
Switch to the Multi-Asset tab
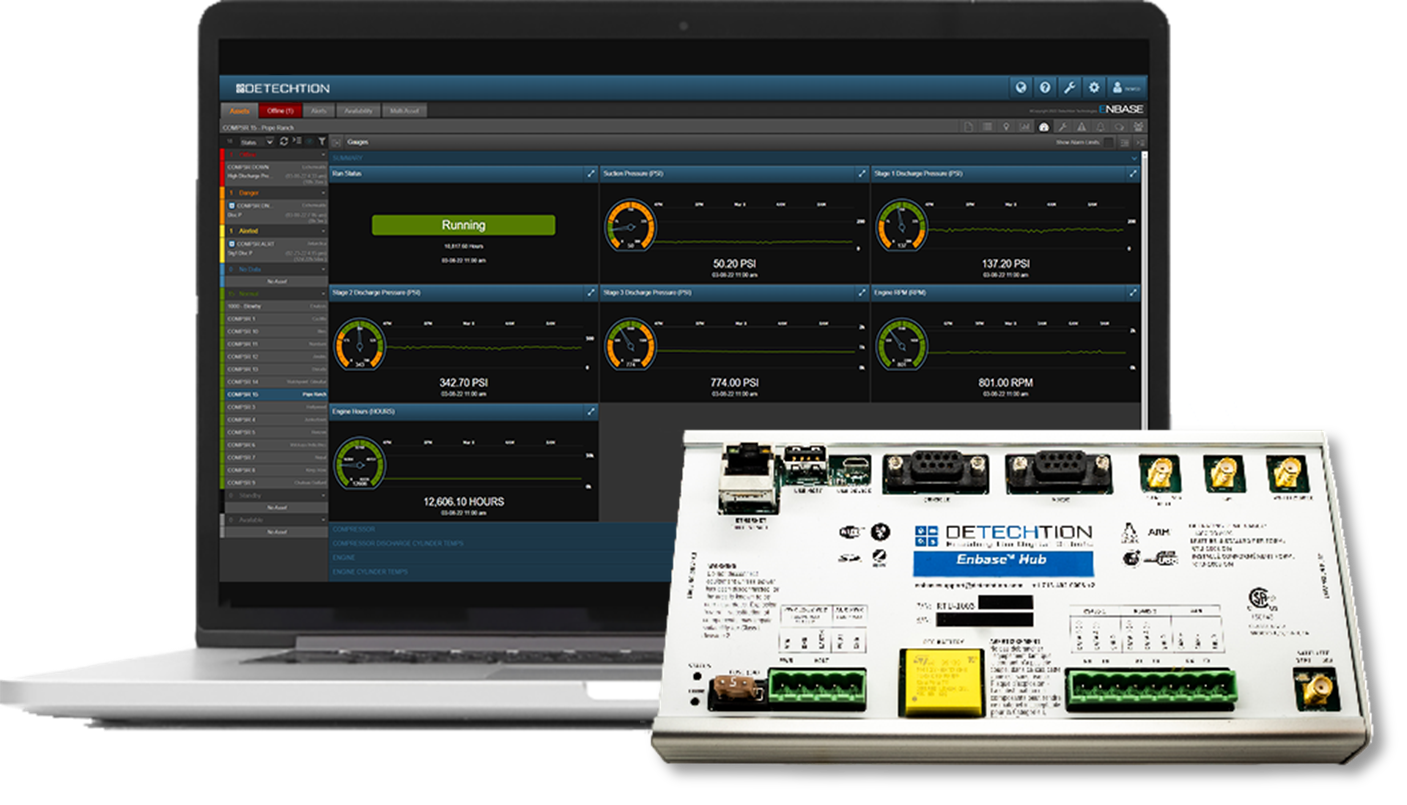[405, 110]
